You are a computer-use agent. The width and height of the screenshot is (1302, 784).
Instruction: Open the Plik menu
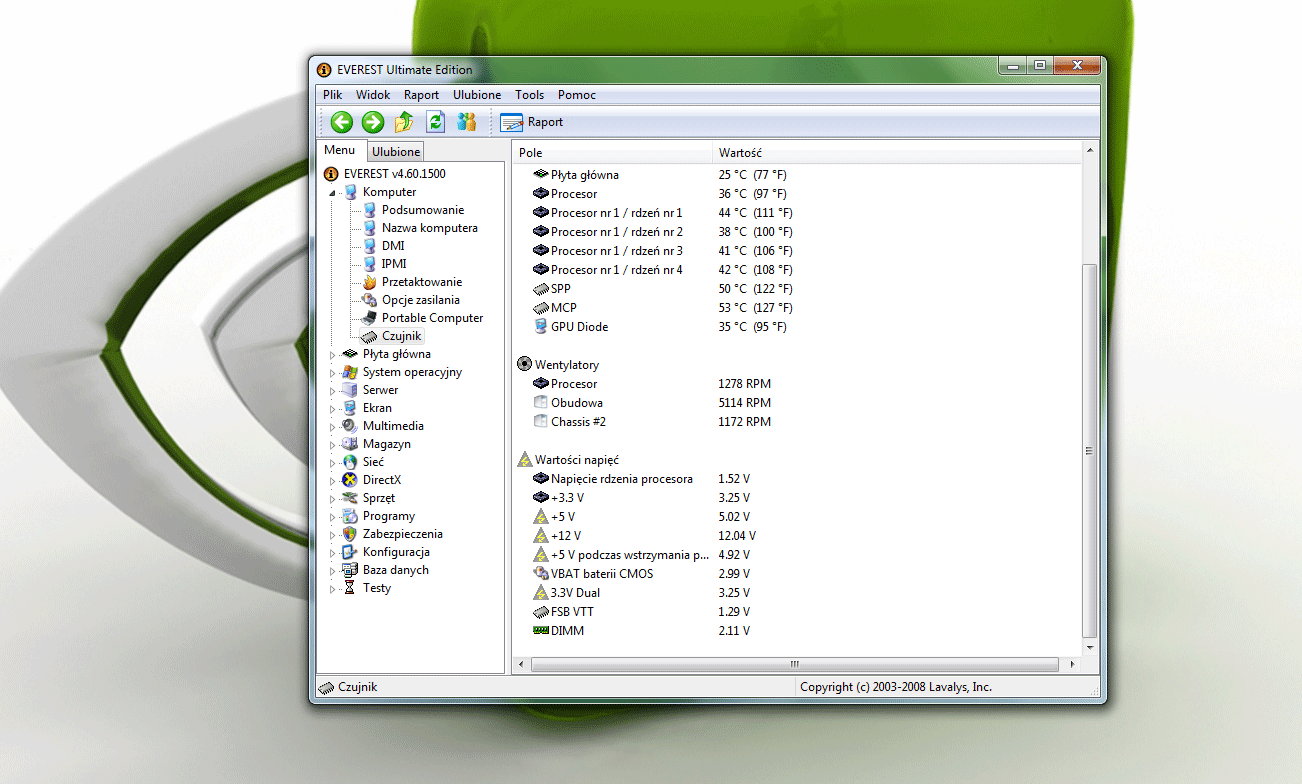pyautogui.click(x=333, y=95)
